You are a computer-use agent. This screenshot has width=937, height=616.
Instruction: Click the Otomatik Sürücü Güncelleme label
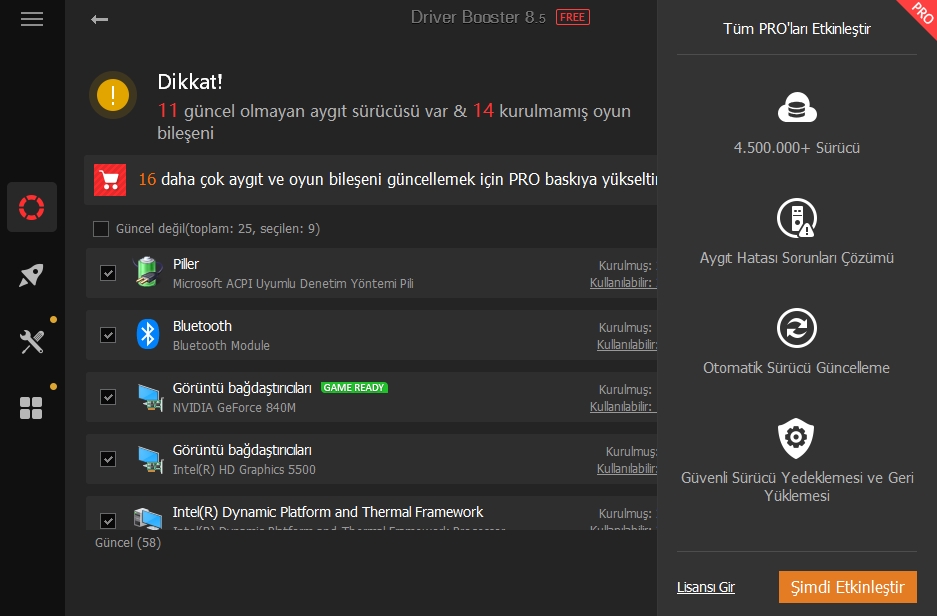coord(796,367)
